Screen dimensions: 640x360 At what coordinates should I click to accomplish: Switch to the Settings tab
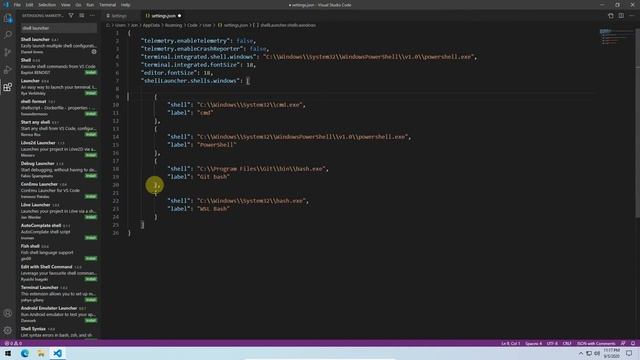(x=119, y=16)
